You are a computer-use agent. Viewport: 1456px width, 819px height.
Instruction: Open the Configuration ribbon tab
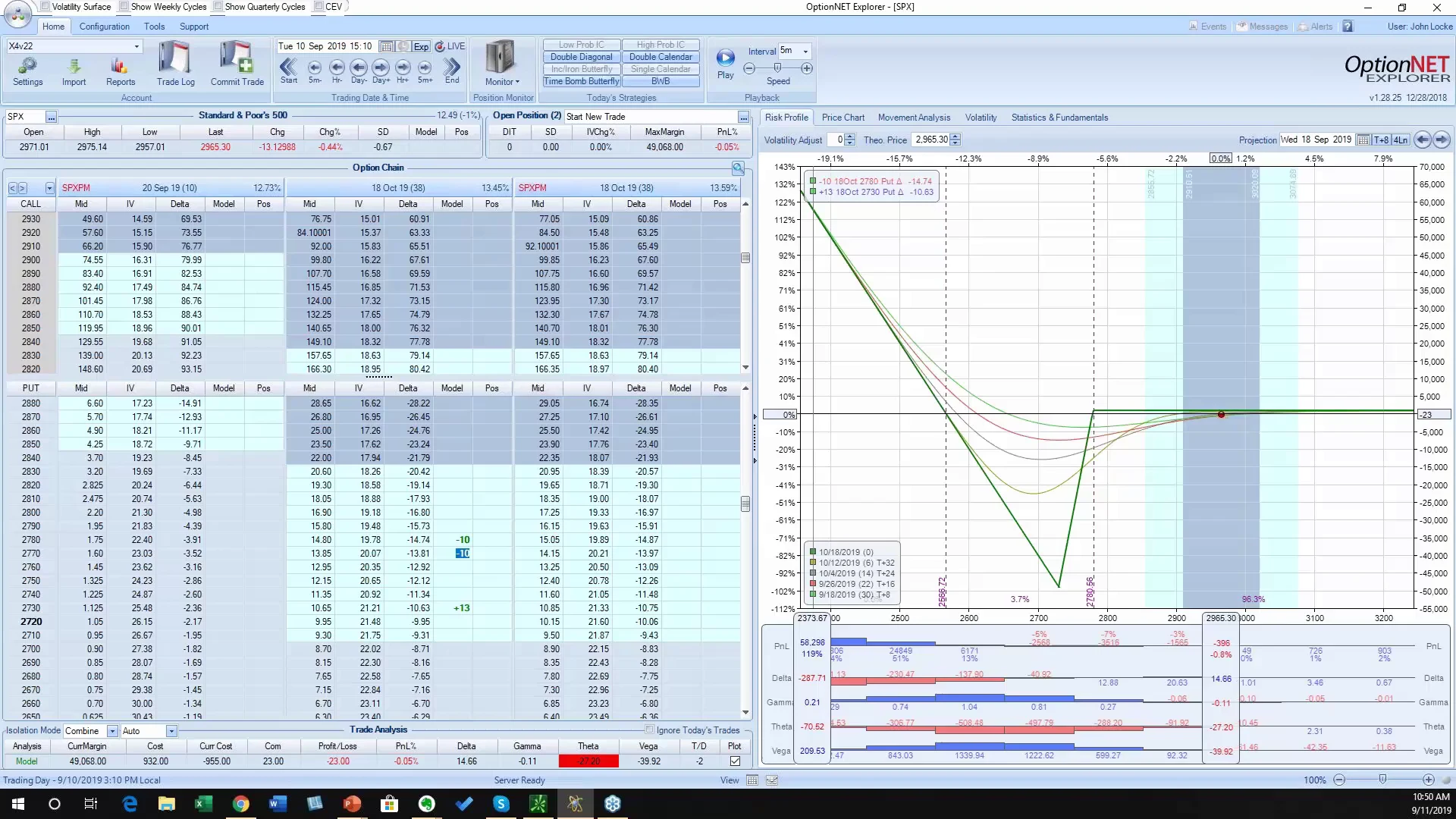[105, 27]
